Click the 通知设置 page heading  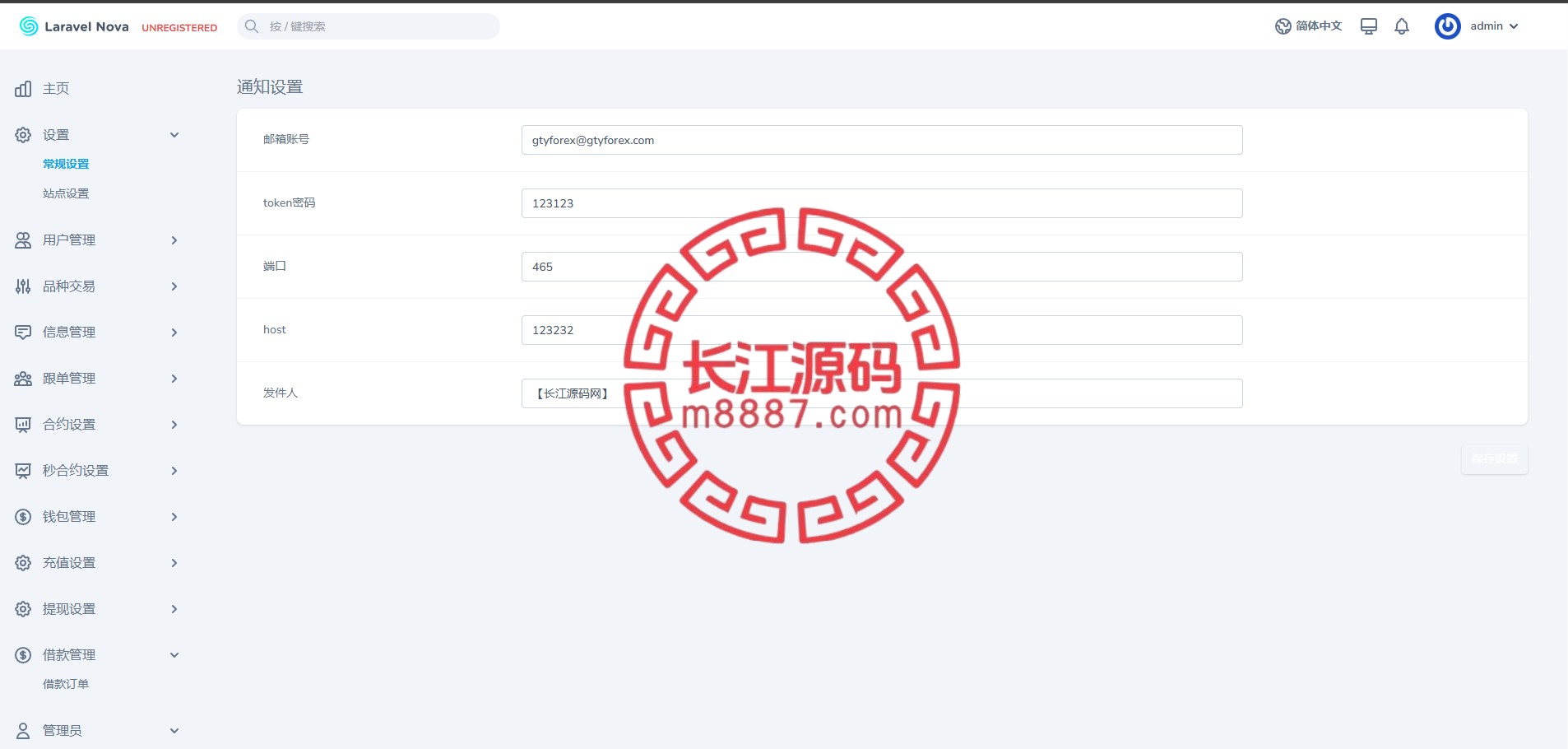coord(270,87)
